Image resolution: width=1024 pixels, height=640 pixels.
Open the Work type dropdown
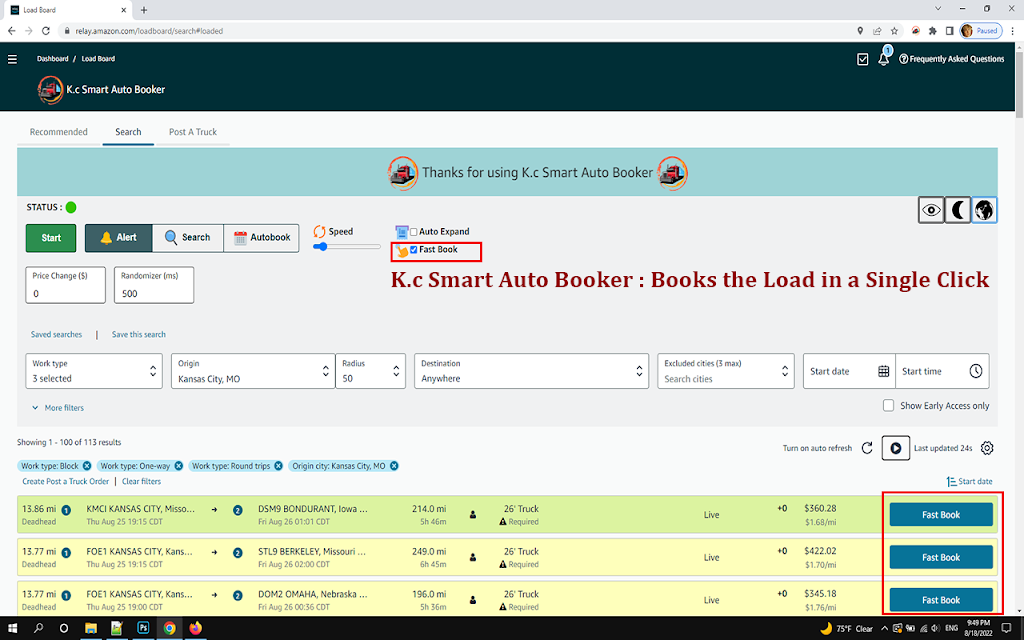[94, 371]
